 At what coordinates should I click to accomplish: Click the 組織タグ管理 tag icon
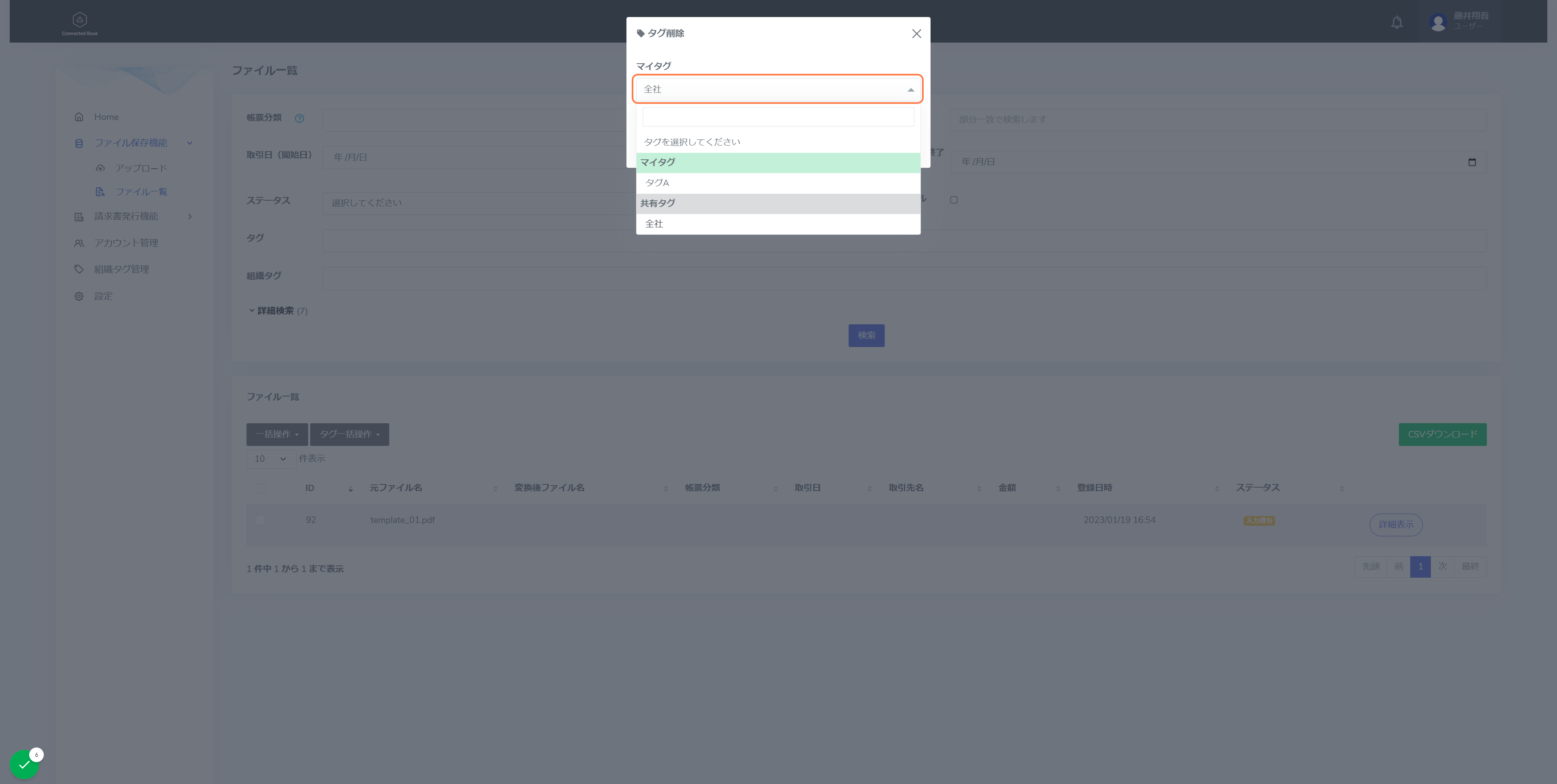pos(79,269)
